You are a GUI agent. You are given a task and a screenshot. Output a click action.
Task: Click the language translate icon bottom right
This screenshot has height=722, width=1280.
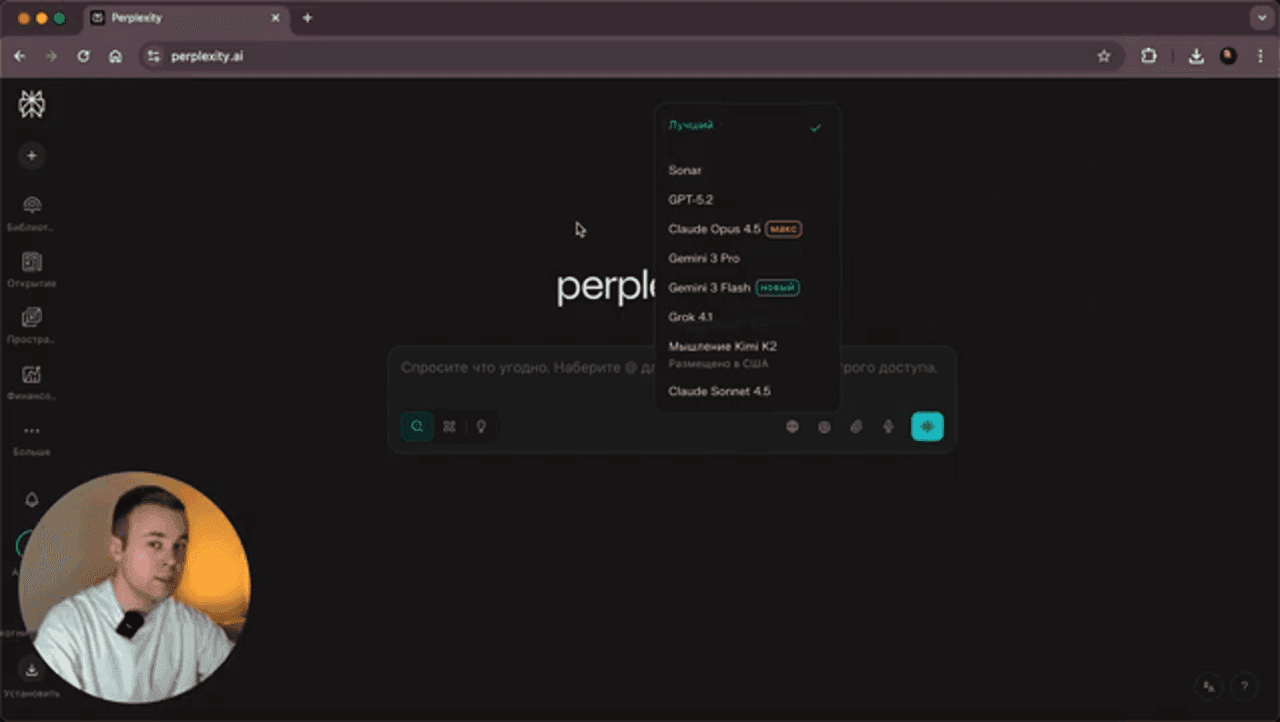[x=1209, y=686]
